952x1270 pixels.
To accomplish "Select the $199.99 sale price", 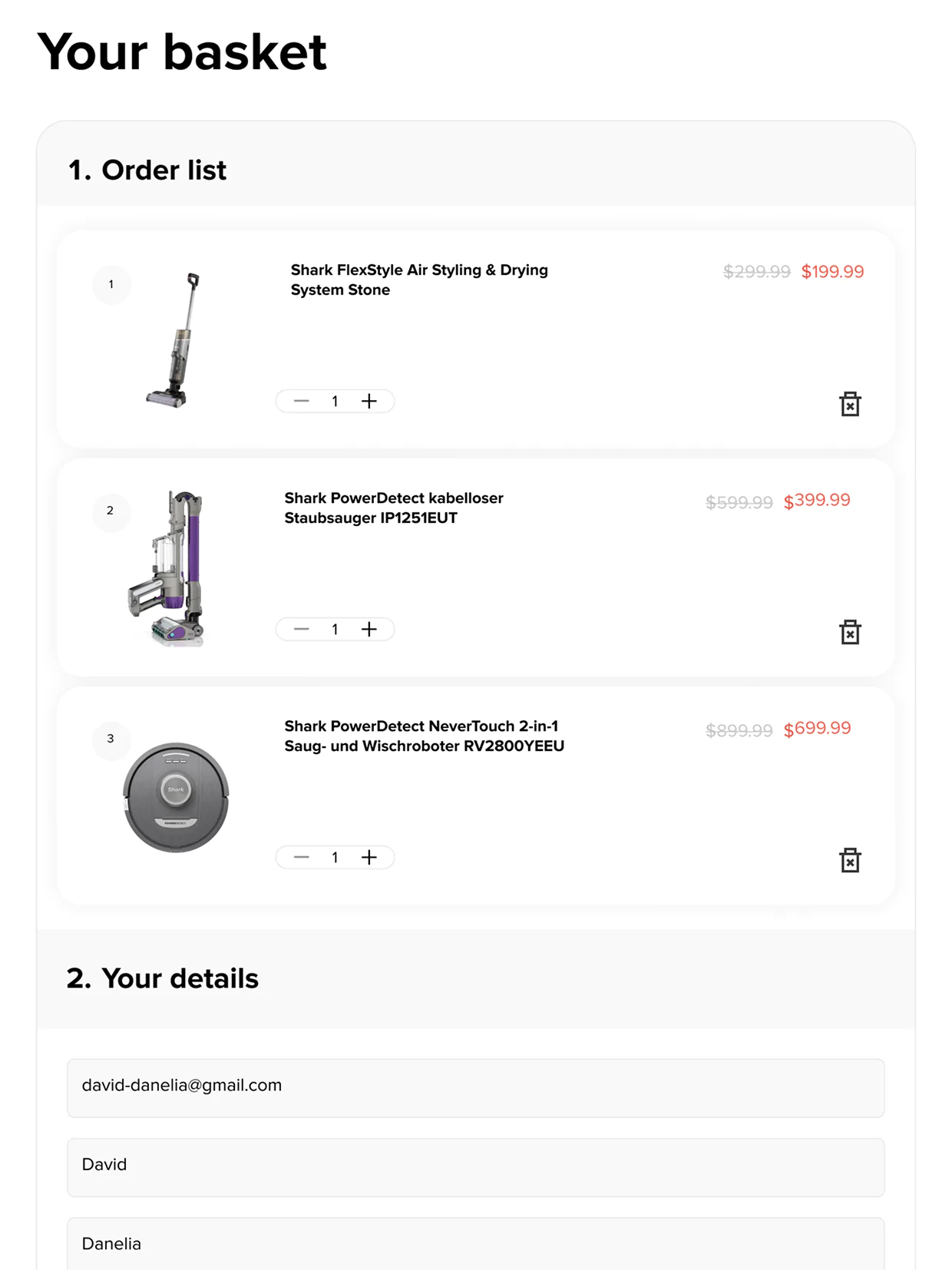I will pyautogui.click(x=832, y=271).
